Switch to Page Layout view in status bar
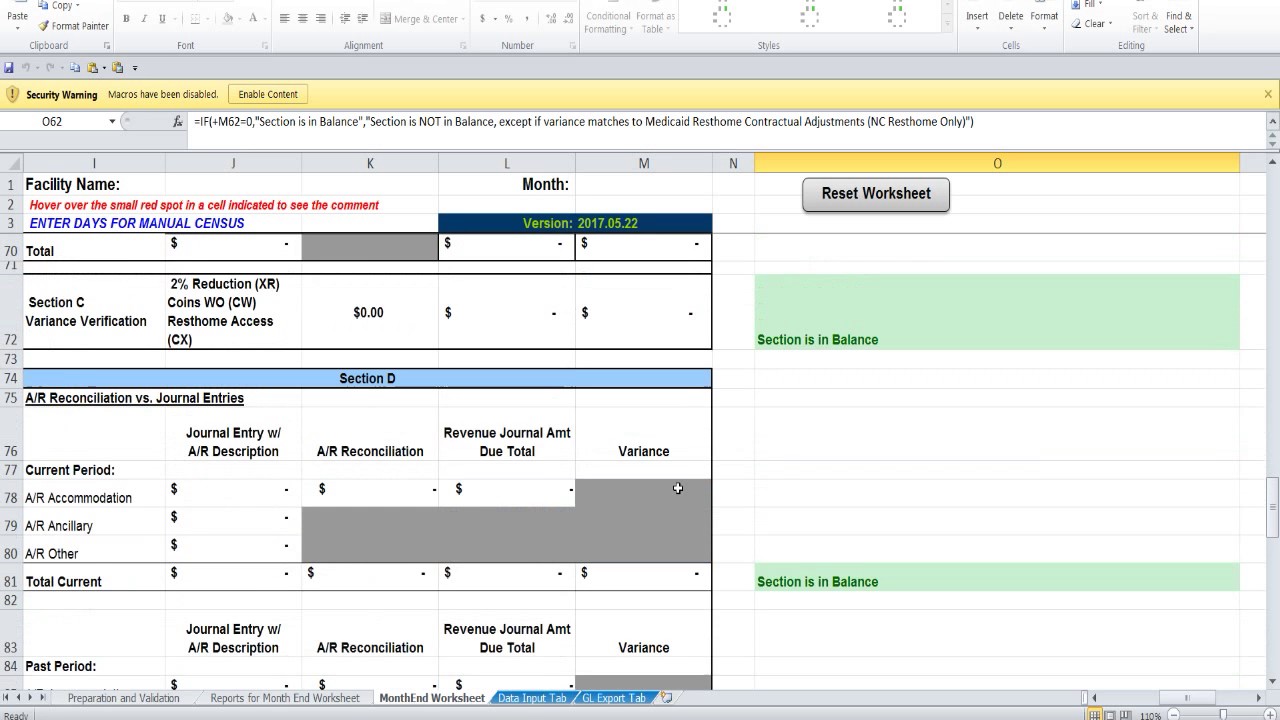1280x720 pixels. click(1110, 716)
